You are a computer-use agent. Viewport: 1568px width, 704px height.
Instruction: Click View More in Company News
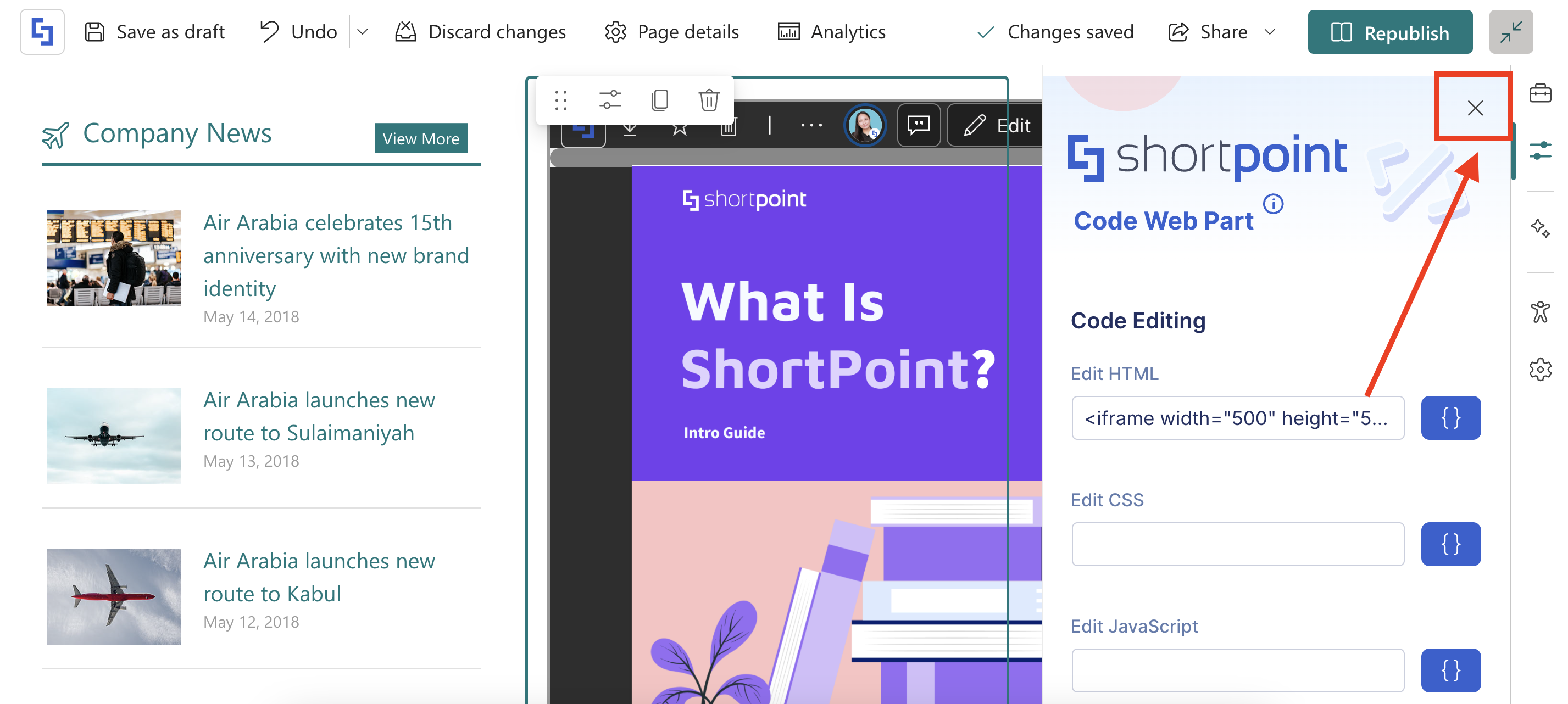click(x=420, y=138)
